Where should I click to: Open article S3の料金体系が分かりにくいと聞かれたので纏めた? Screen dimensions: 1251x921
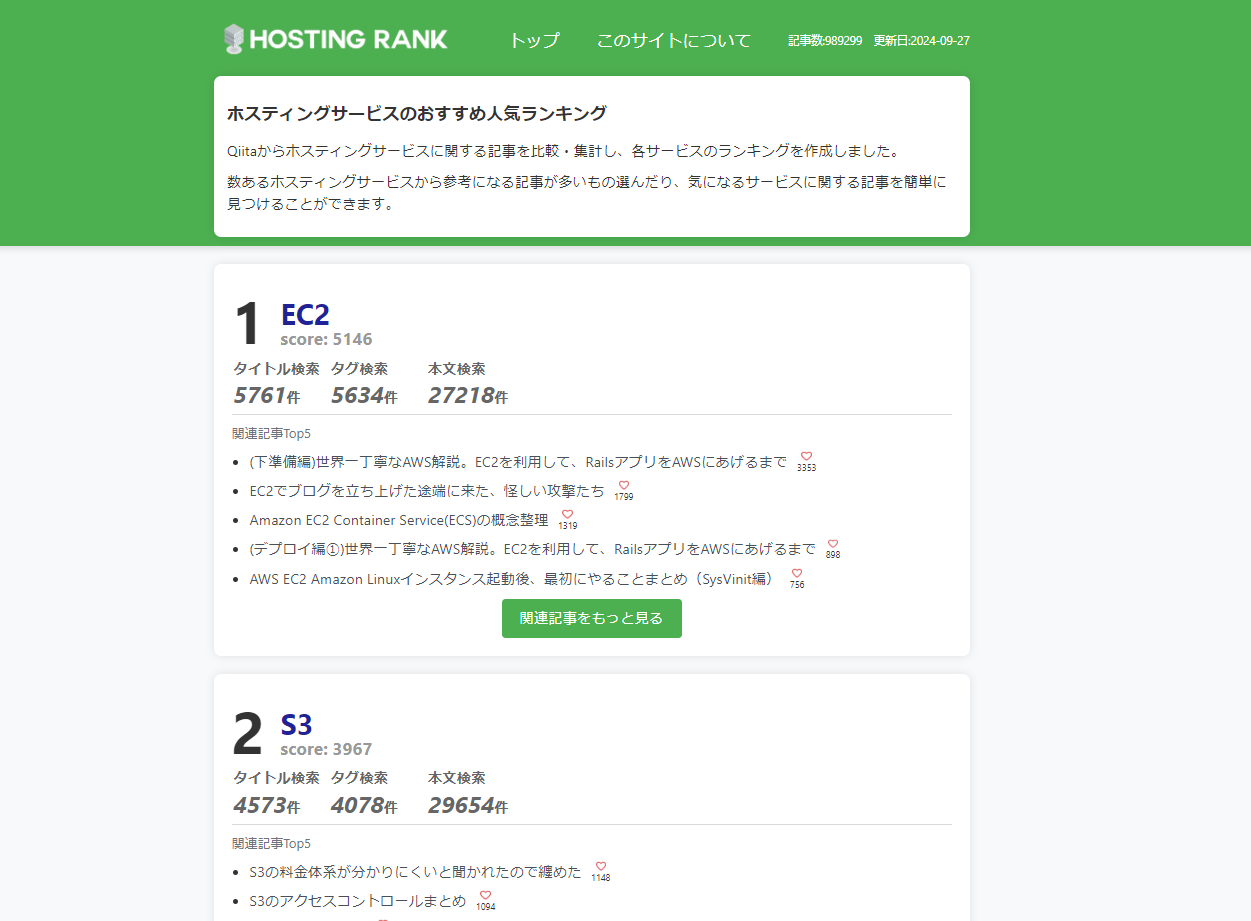point(415,872)
